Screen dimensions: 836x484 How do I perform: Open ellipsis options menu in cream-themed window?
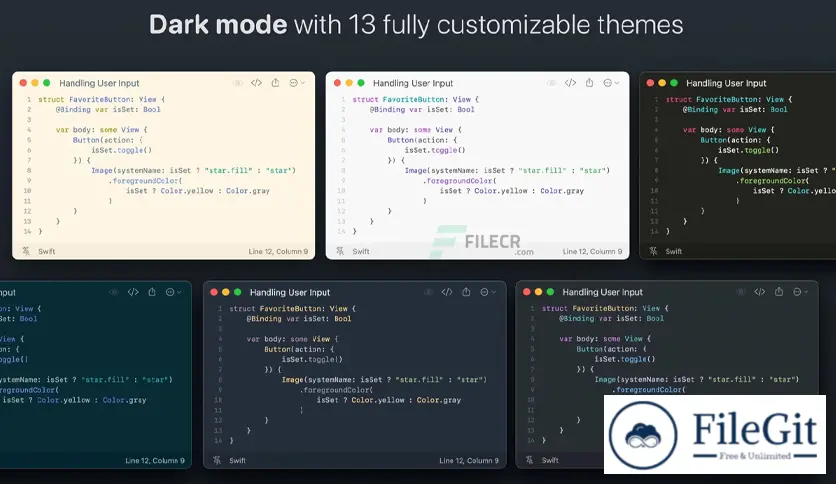coord(296,83)
